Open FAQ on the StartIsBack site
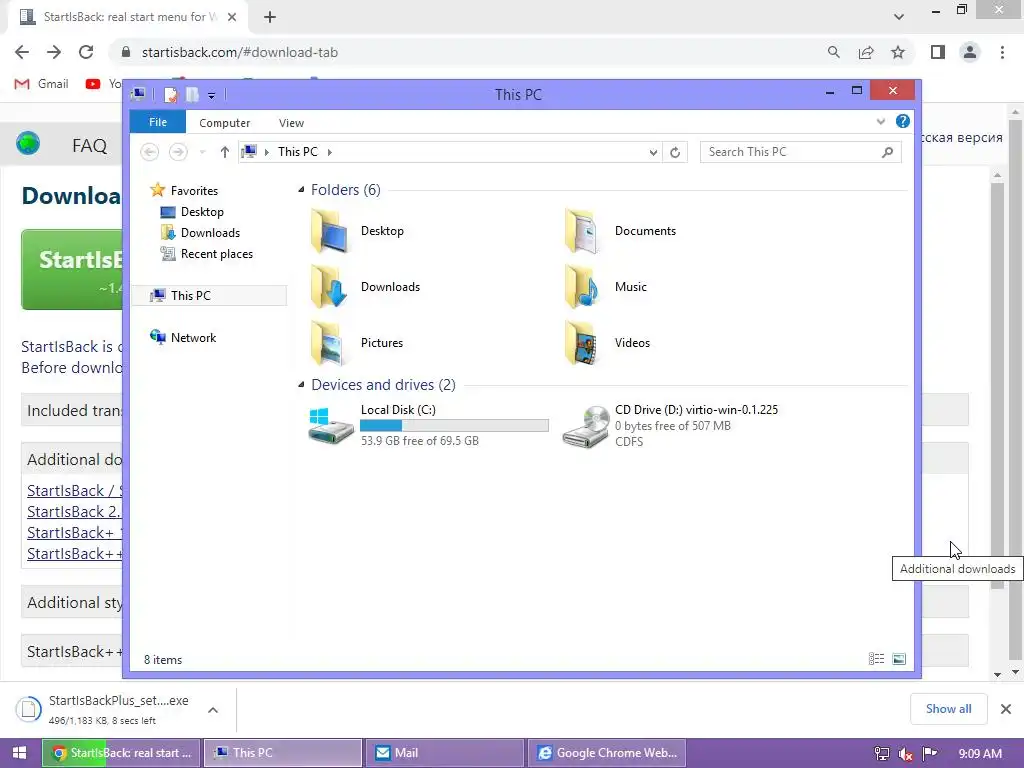This screenshot has height=768, width=1024. 89,145
